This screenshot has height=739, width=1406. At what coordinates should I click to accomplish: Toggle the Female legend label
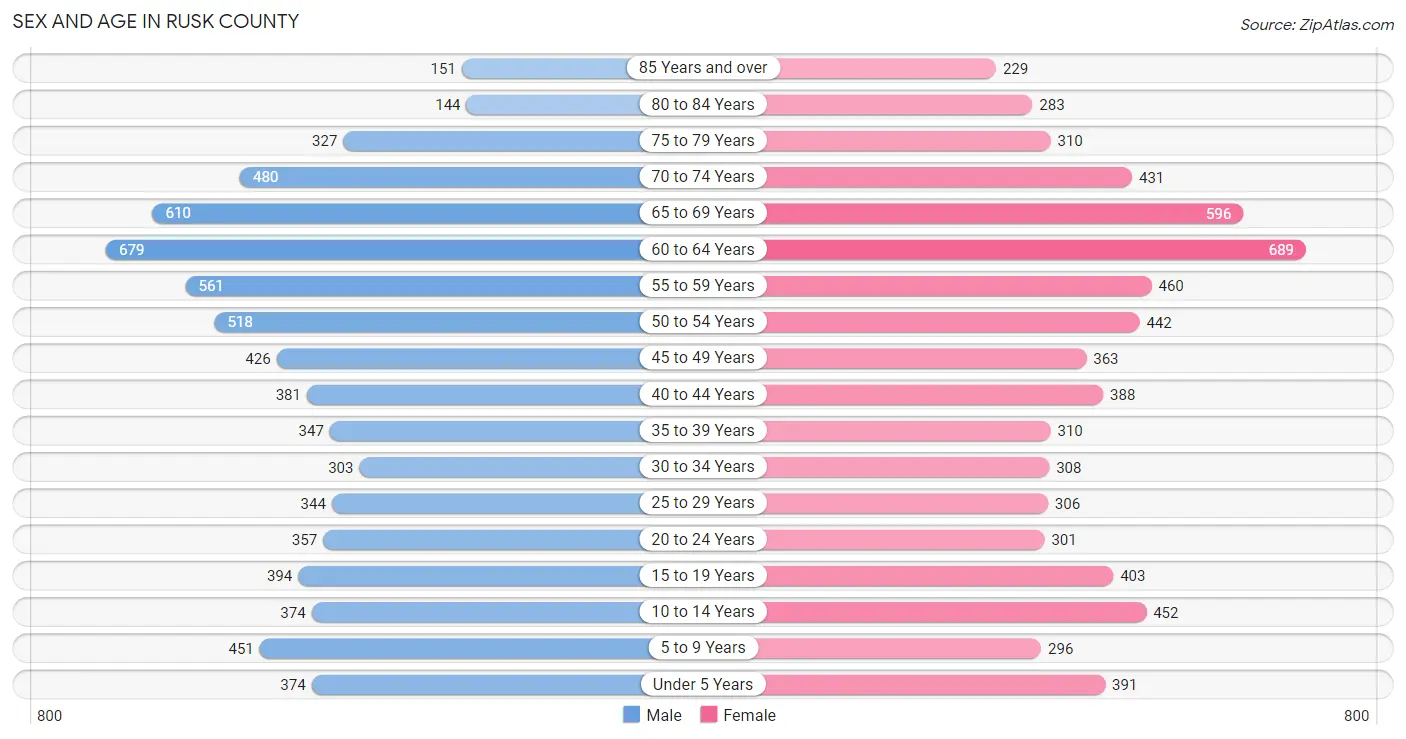(x=750, y=715)
